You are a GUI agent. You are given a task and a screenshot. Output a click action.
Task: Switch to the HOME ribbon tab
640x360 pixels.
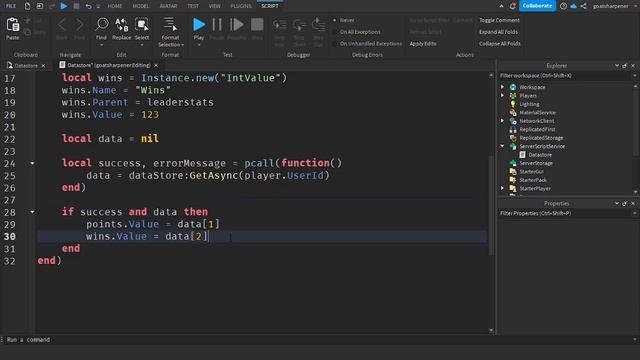coord(115,6)
